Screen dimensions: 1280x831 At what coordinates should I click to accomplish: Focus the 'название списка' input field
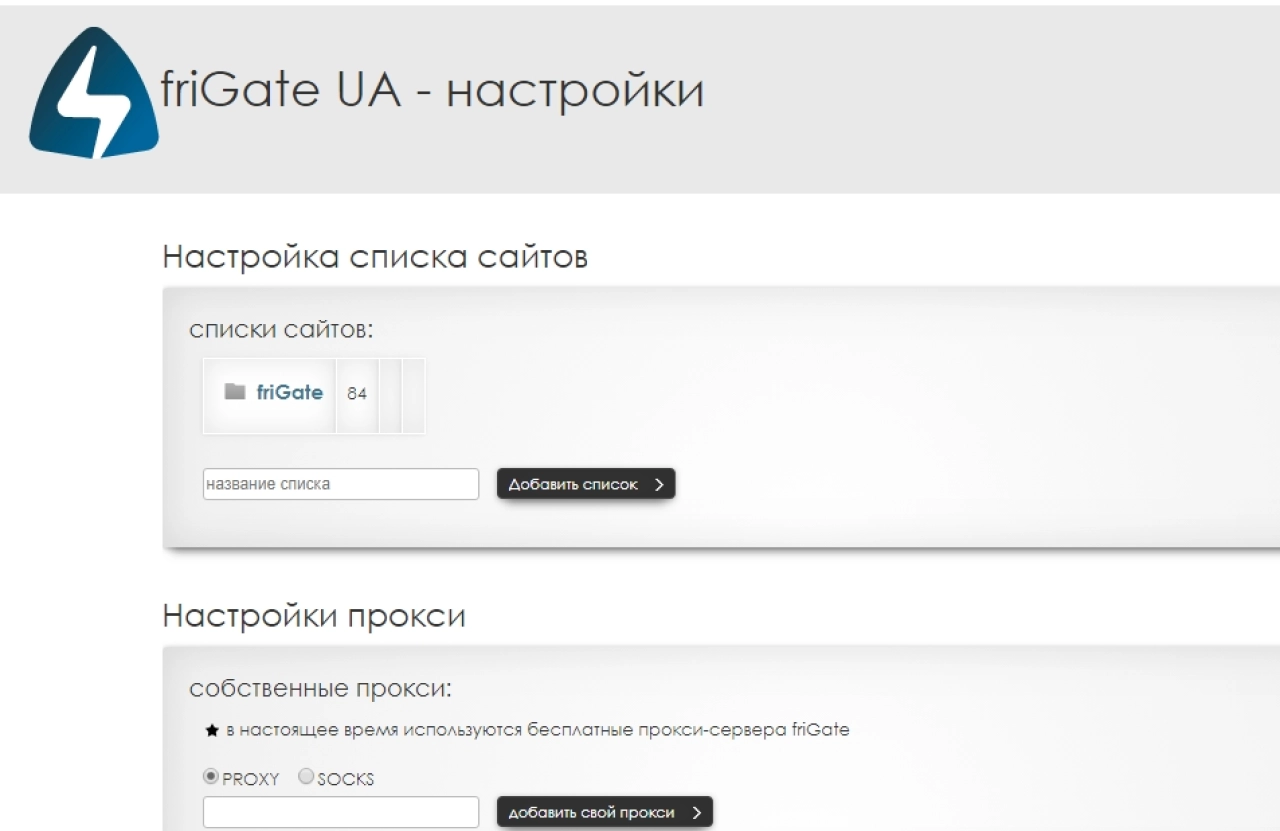[x=341, y=484]
